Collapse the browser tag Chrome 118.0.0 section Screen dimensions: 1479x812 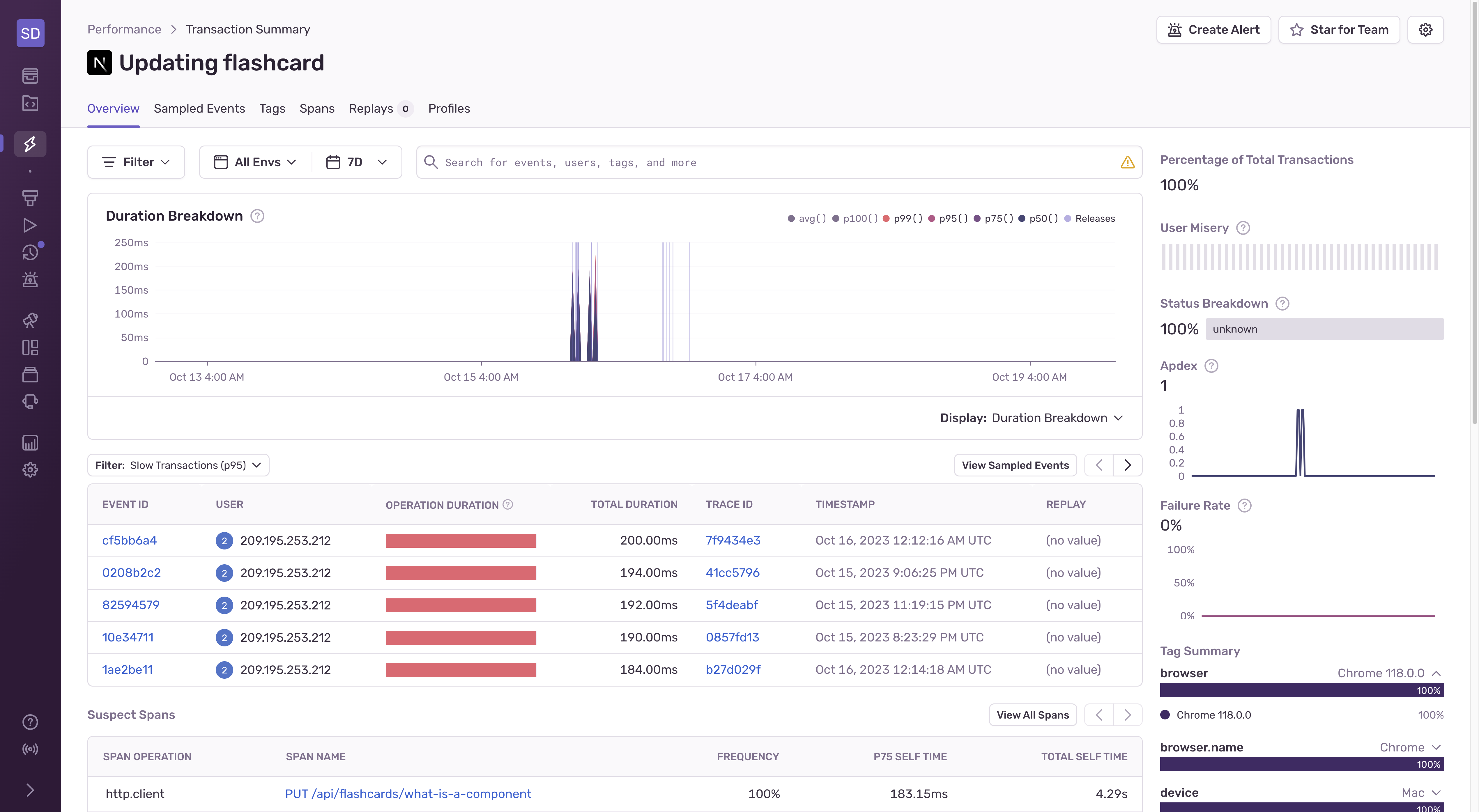tap(1436, 673)
